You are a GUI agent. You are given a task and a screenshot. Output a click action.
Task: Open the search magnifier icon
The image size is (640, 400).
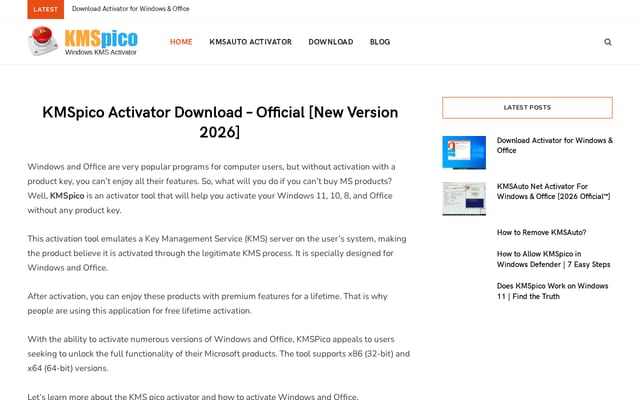click(608, 42)
